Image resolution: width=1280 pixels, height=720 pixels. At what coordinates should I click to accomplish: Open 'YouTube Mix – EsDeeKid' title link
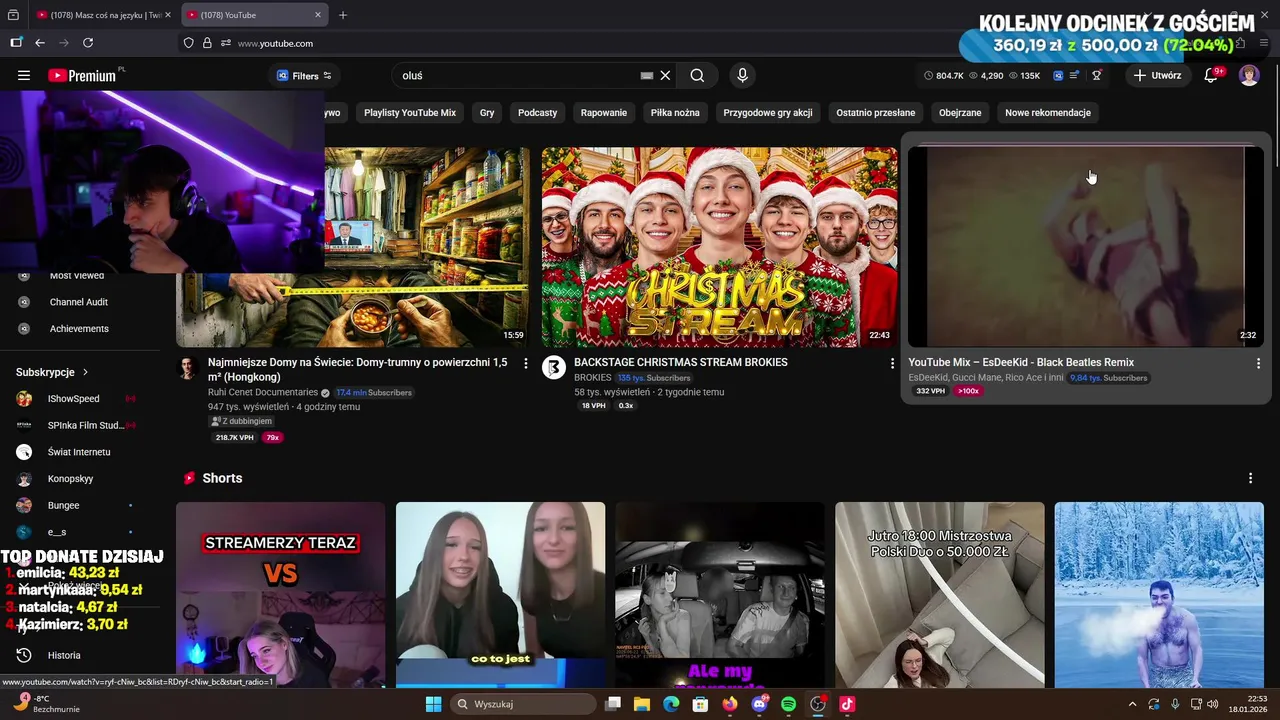(x=1021, y=362)
